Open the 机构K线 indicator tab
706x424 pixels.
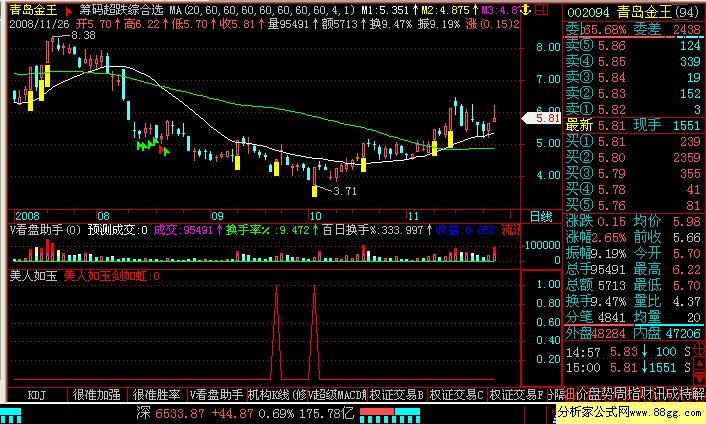tap(277, 395)
